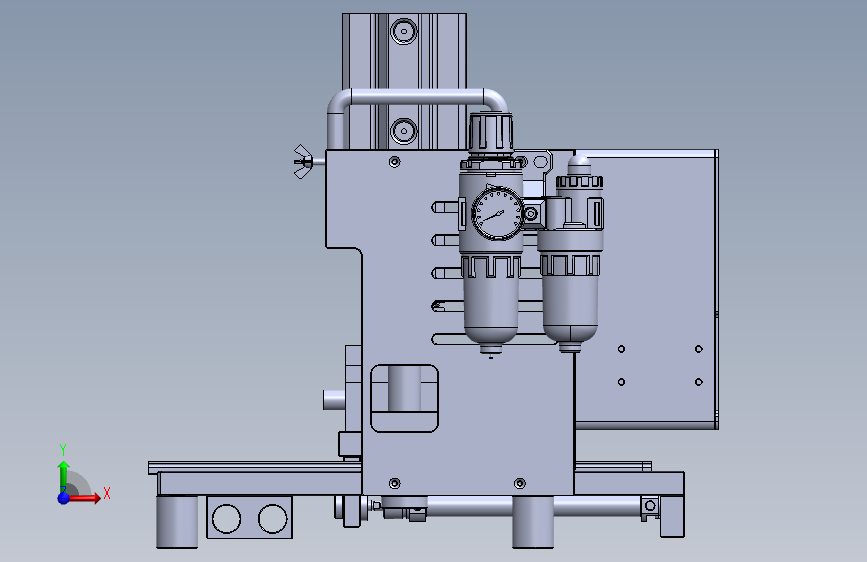The width and height of the screenshot is (867, 562).
Task: Select the right circle on the bottom block
Action: (x=273, y=519)
